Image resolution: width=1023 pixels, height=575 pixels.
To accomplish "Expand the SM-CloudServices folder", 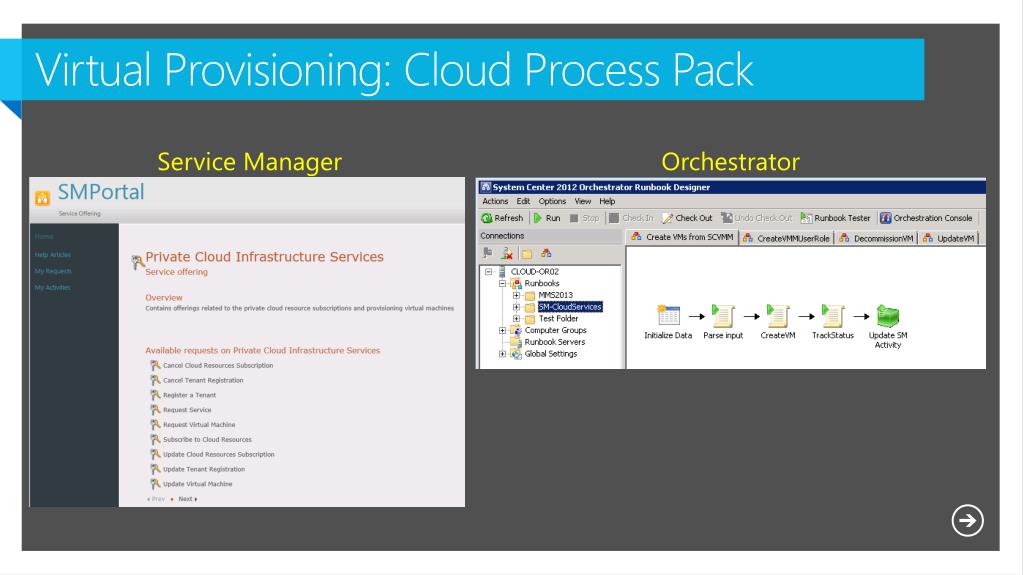I will tap(516, 307).
